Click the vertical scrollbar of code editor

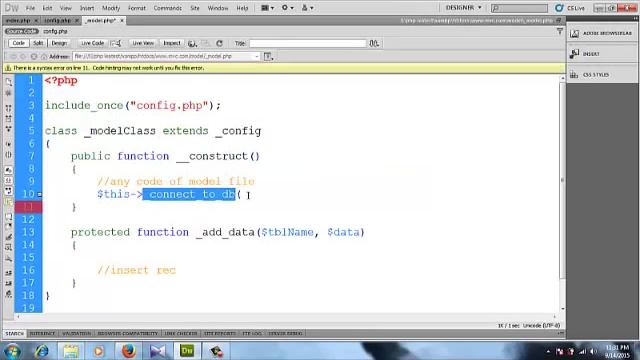562,180
